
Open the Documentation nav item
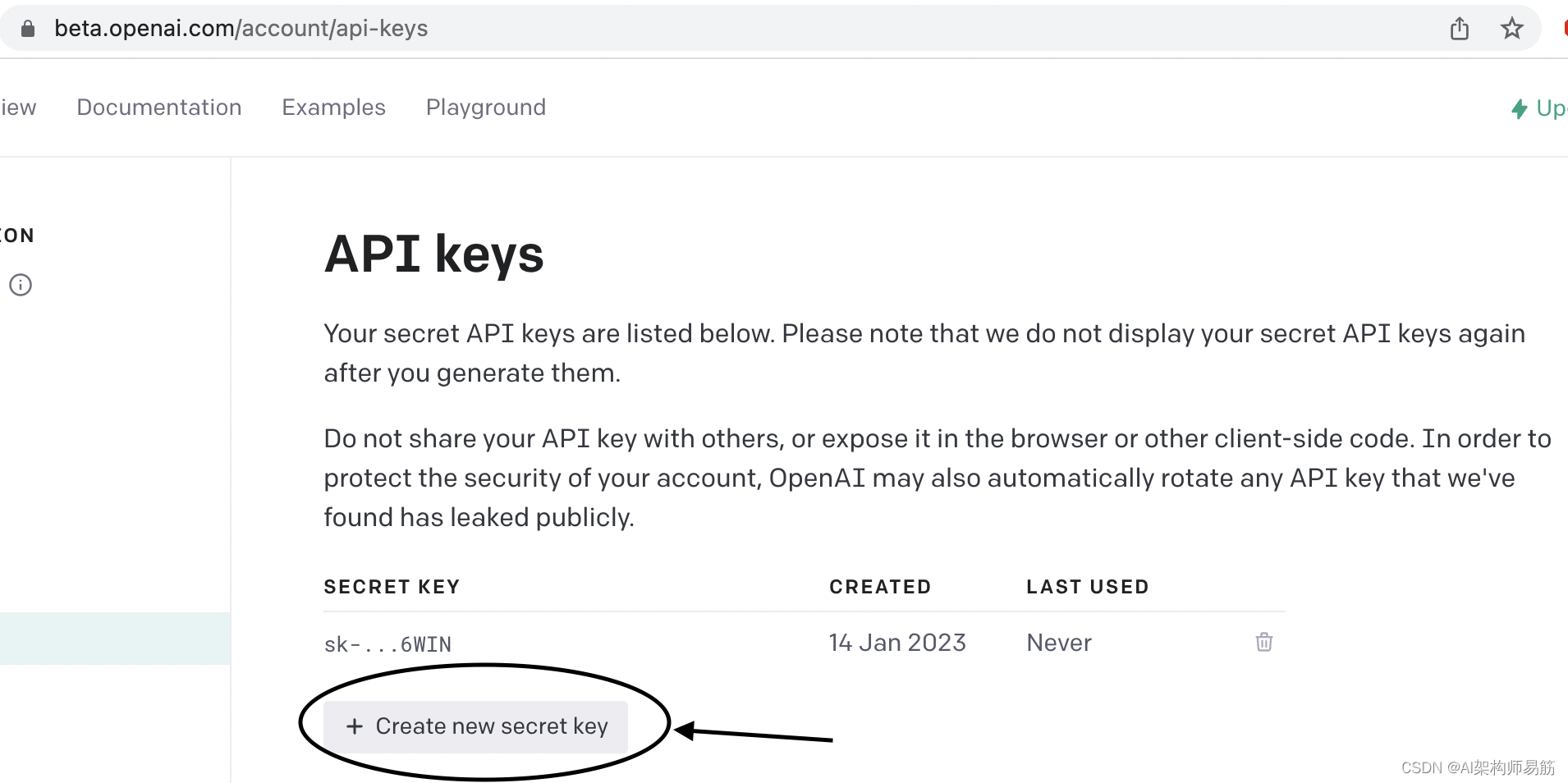[158, 108]
